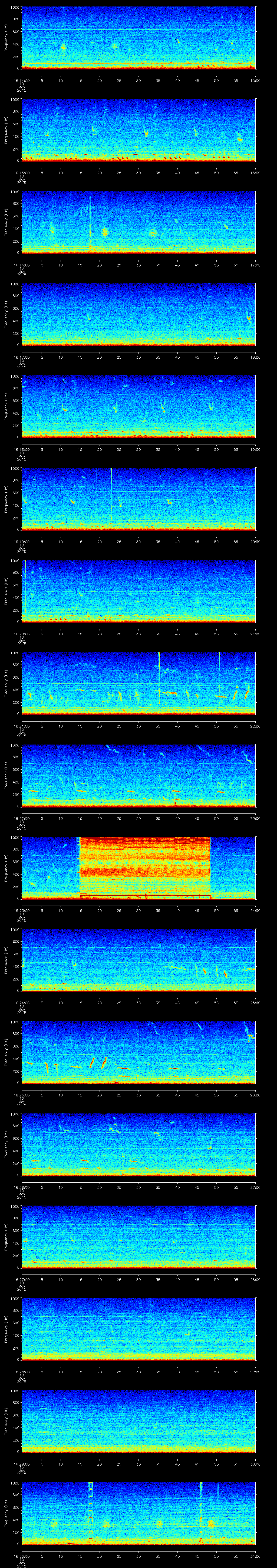Click the loud broadband noise burst in the 16:23:00 panel
The width and height of the screenshot is (277, 1568).
point(145,868)
